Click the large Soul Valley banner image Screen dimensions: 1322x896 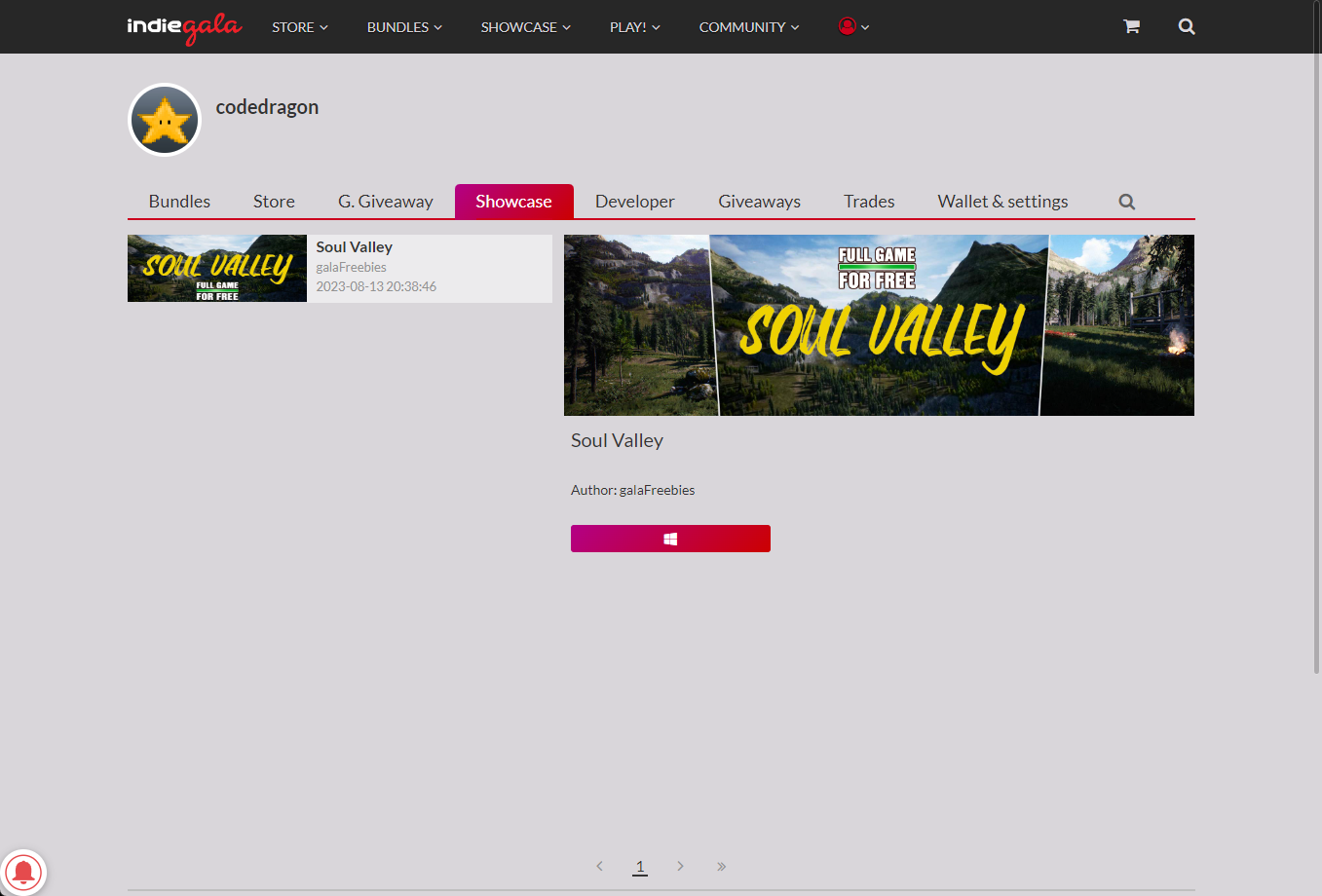(879, 325)
